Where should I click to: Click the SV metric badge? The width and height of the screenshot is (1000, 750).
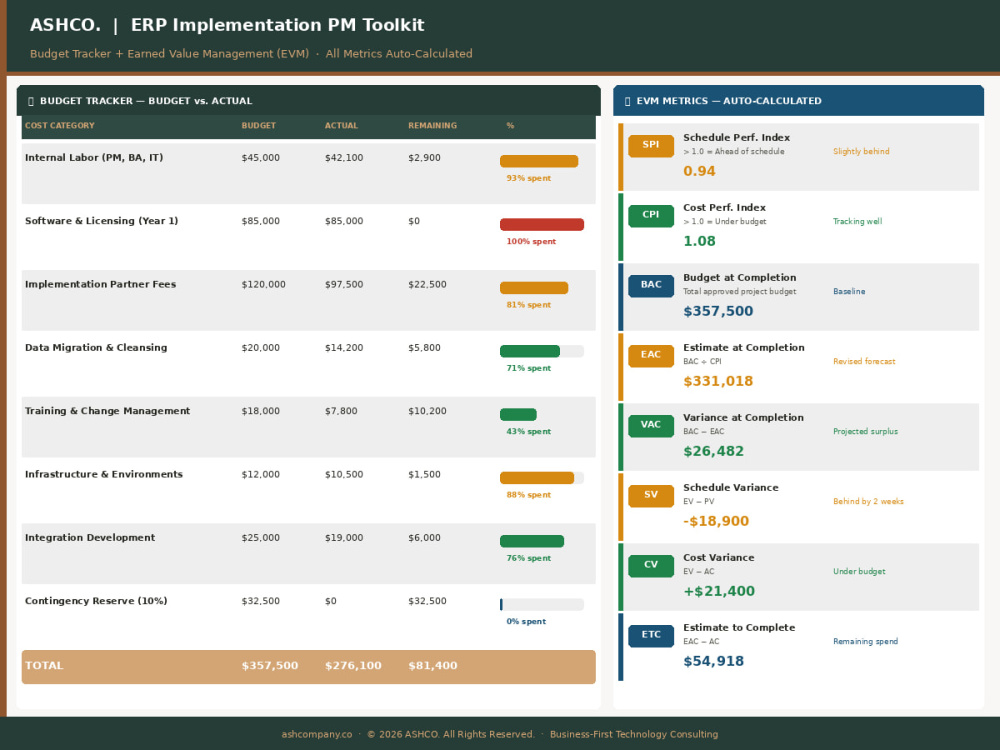[651, 496]
